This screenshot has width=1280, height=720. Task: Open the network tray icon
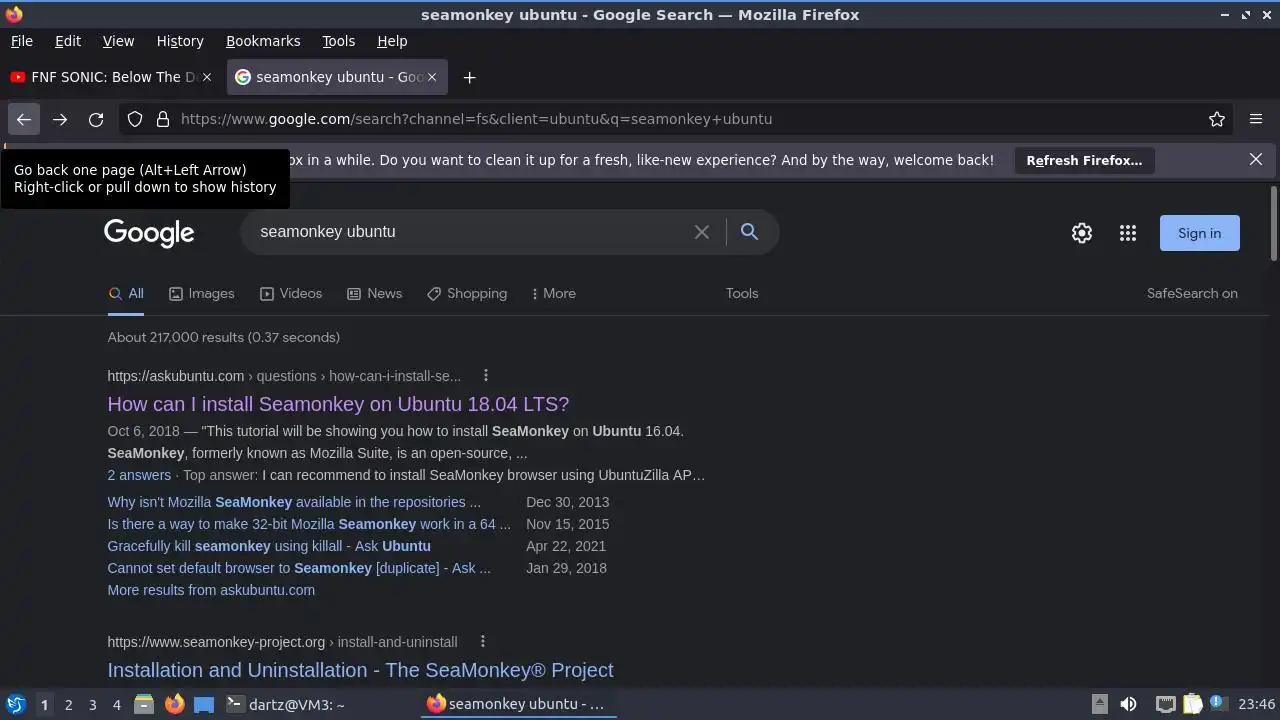click(1165, 704)
